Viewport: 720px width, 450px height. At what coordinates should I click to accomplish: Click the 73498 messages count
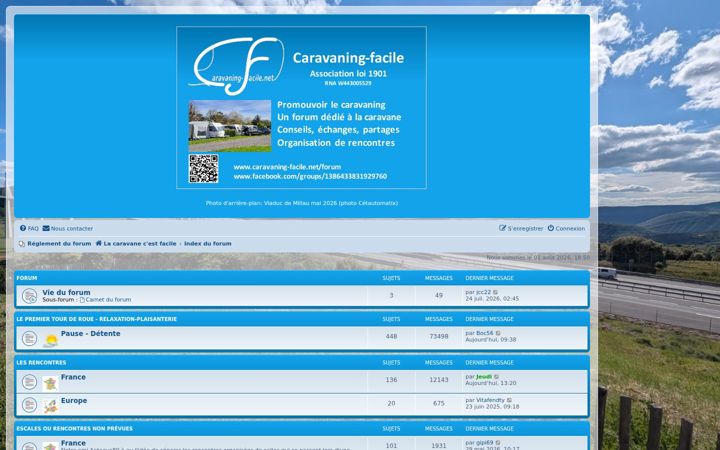[x=439, y=337]
